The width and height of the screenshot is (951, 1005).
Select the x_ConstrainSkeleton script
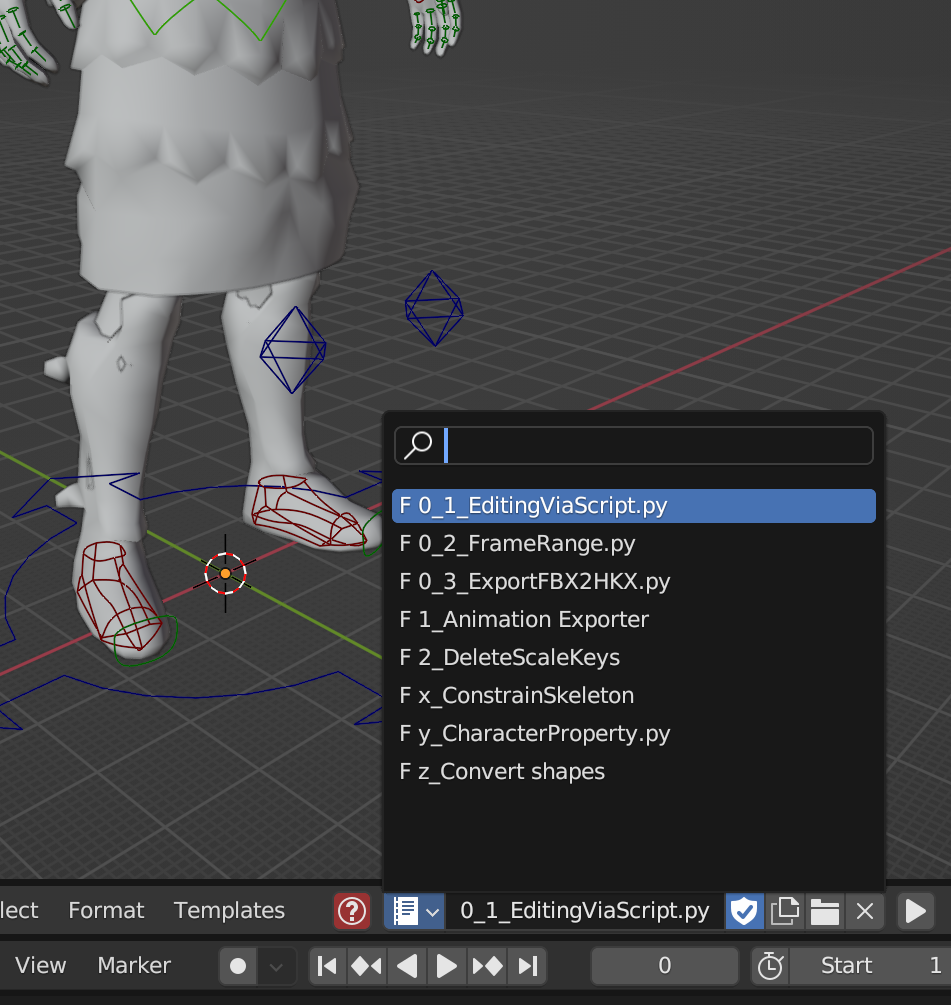click(517, 695)
